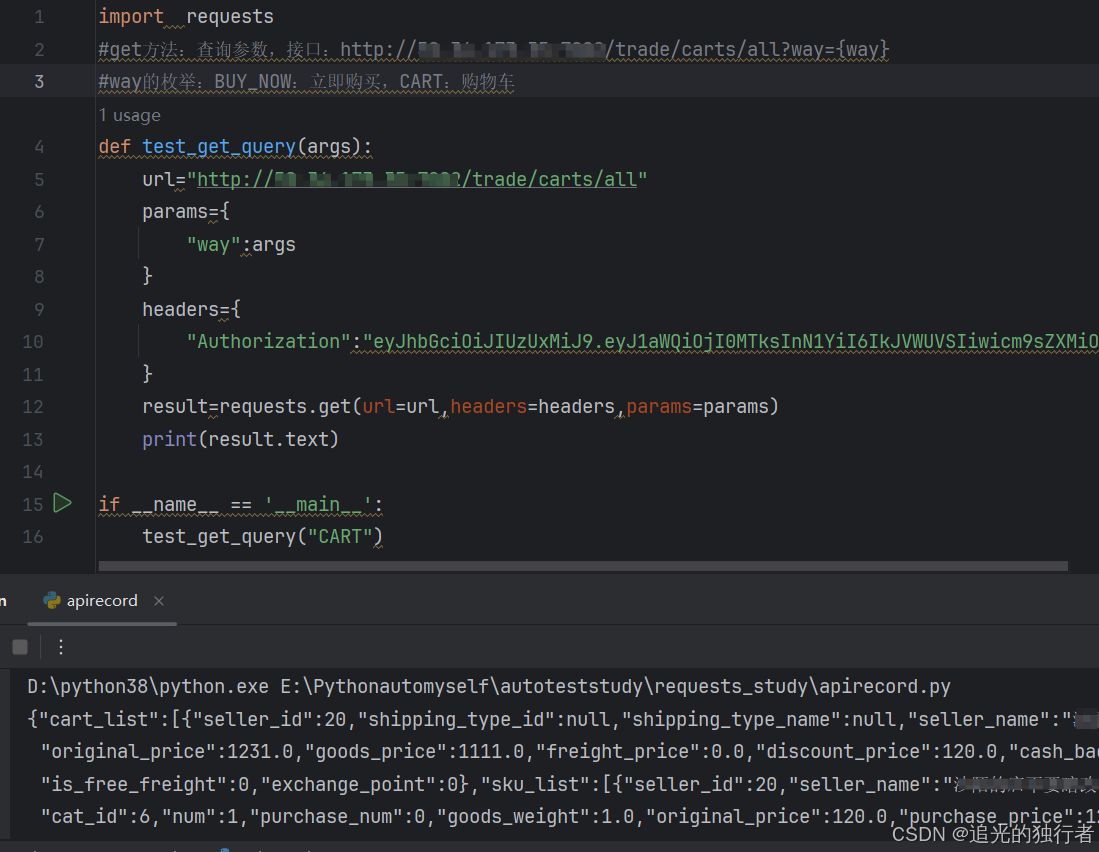Click the 'Authorization' key inside headers
The width and height of the screenshot is (1099, 852).
tap(265, 341)
